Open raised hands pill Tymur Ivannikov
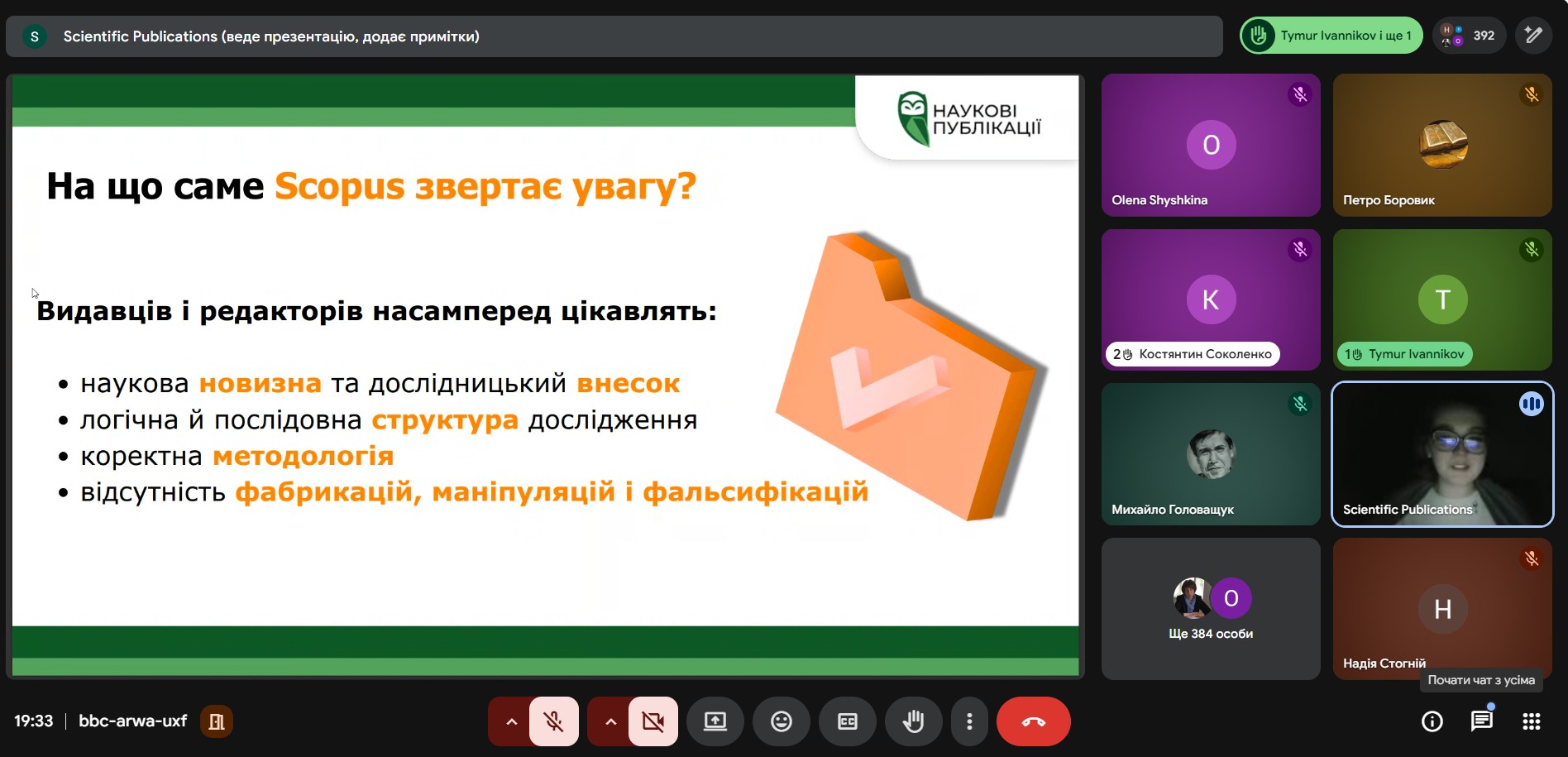 pyautogui.click(x=1331, y=36)
